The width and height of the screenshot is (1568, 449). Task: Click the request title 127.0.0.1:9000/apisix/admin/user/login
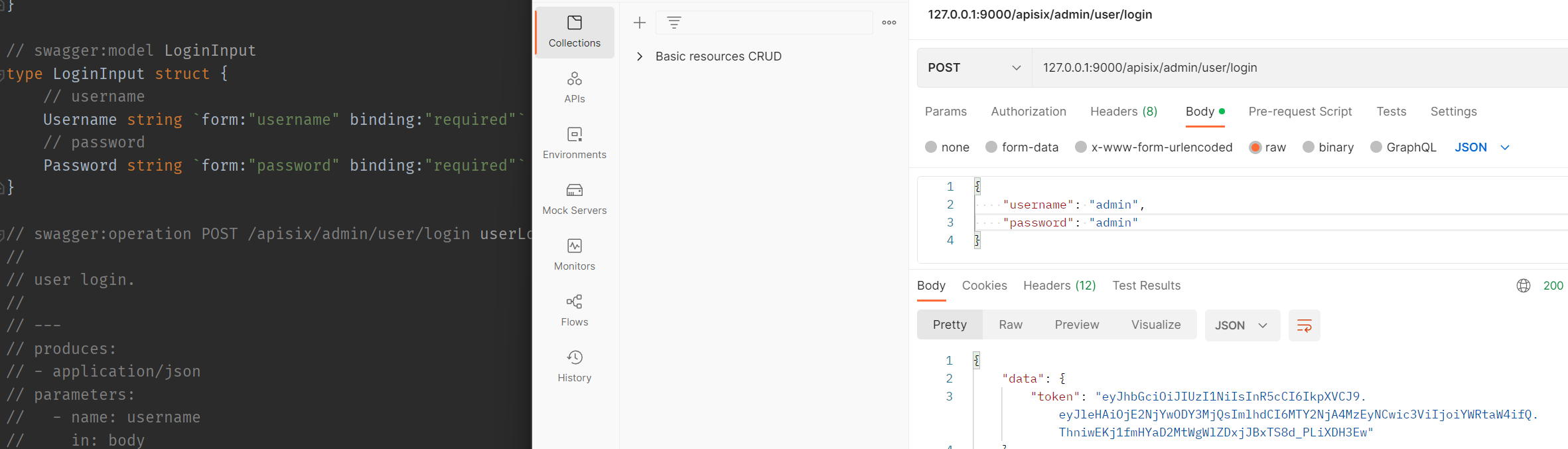[1040, 15]
